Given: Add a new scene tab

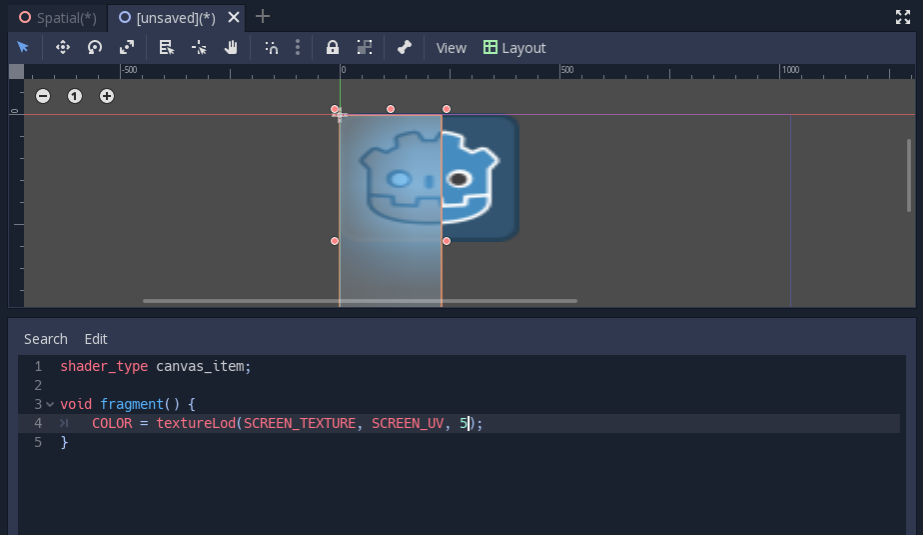Looking at the screenshot, I should coord(263,16).
